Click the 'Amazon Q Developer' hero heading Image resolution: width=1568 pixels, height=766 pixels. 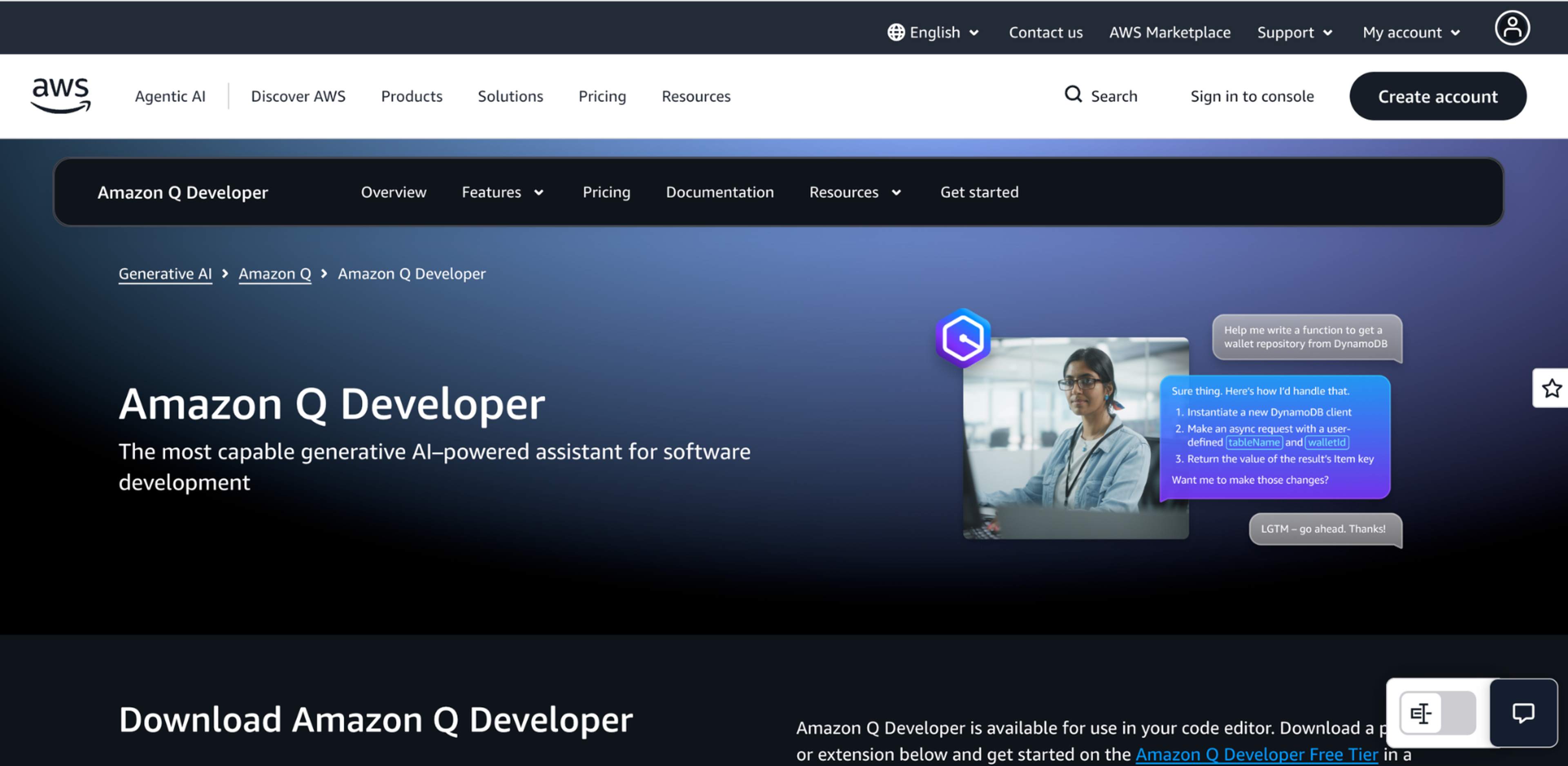(332, 404)
